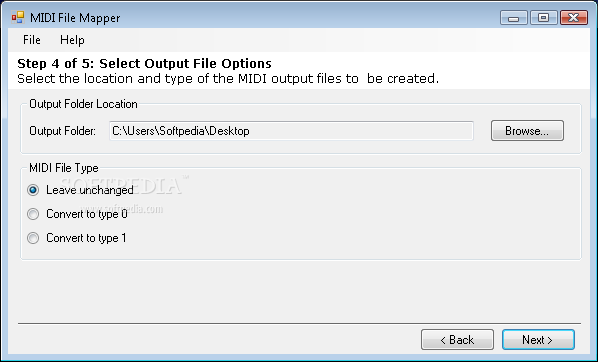This screenshot has height=362, width=598.
Task: Choose Convert to type 0
Action: point(77,214)
